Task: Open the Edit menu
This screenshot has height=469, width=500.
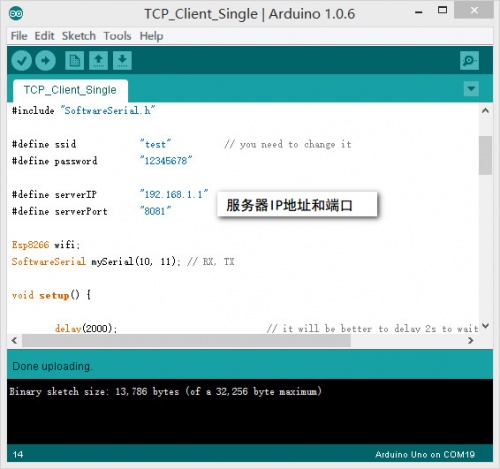Action: (x=44, y=36)
